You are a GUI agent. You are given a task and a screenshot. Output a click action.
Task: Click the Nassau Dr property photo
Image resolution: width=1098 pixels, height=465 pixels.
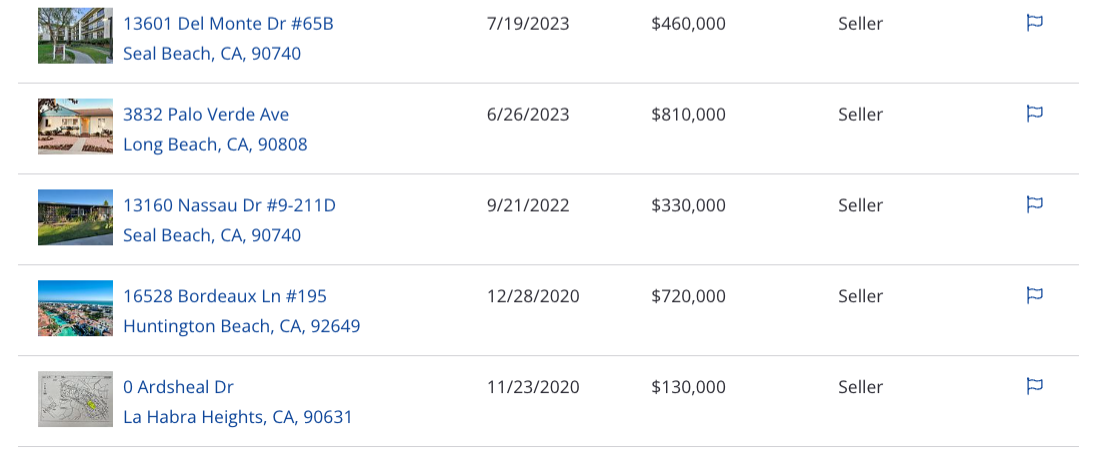(x=75, y=217)
